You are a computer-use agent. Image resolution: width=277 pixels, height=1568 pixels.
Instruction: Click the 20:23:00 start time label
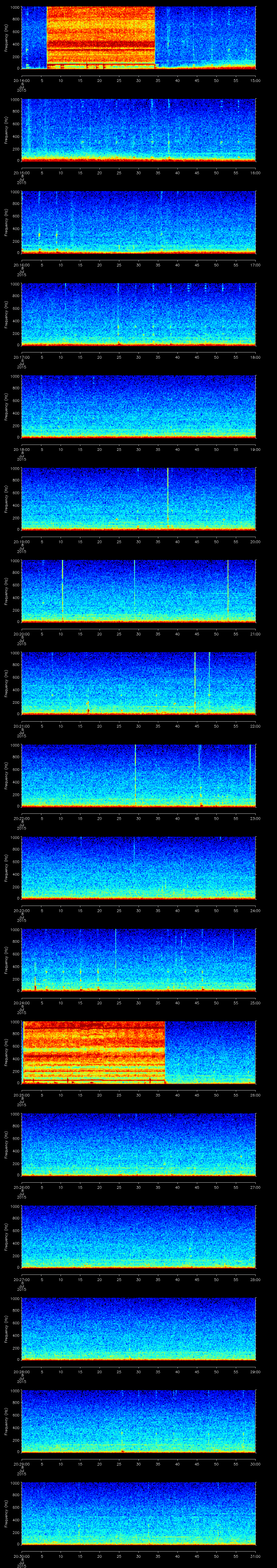pyautogui.click(x=21, y=910)
